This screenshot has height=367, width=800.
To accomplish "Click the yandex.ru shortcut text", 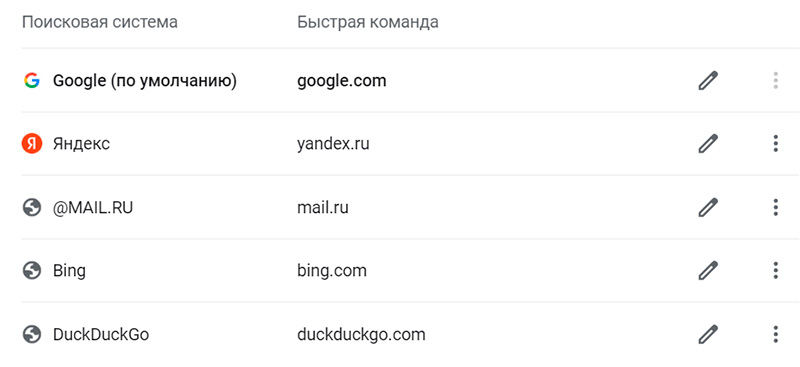I will (333, 144).
